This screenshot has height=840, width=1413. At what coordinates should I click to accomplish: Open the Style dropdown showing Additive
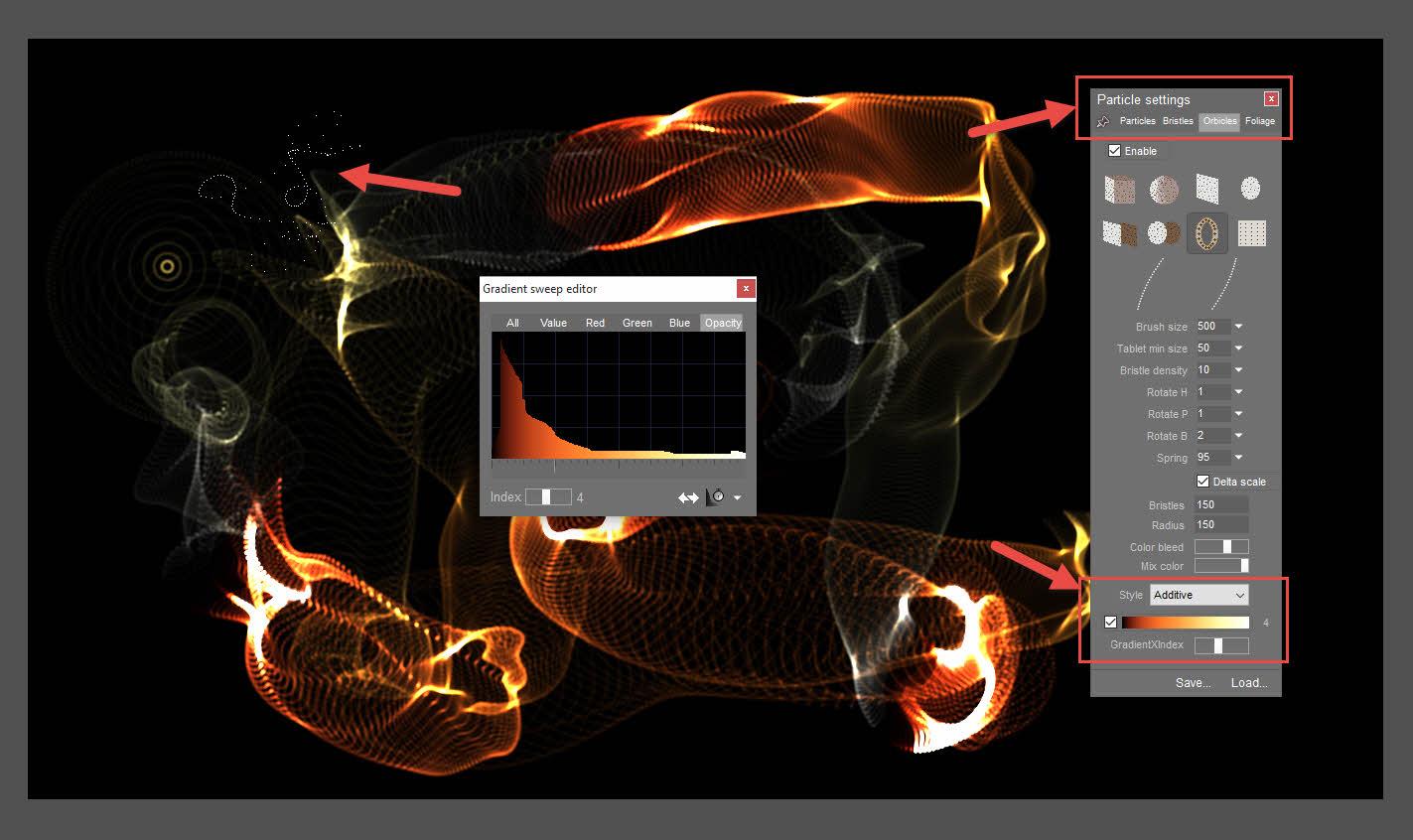1199,594
